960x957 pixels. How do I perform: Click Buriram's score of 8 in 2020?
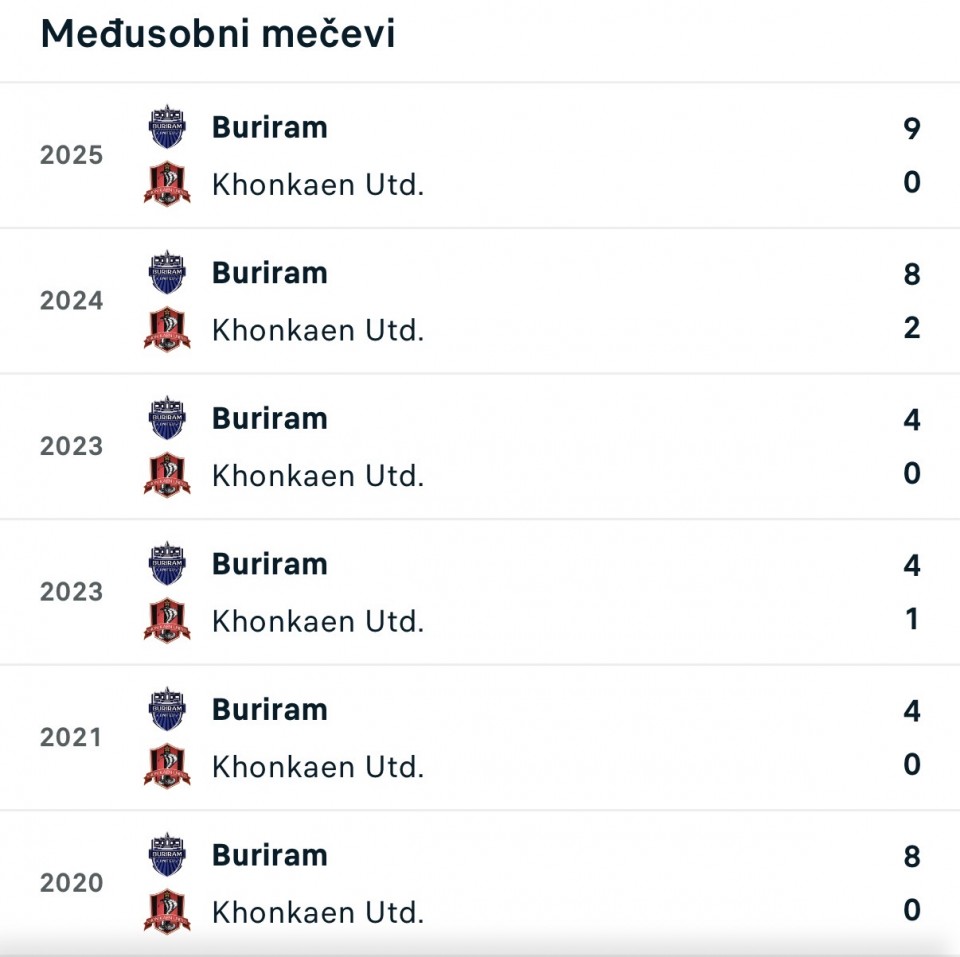click(x=911, y=857)
